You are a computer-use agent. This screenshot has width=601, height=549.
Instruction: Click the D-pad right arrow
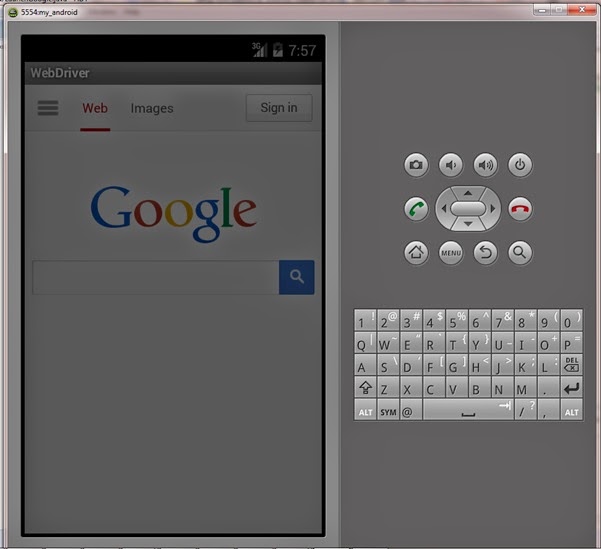[x=493, y=209]
